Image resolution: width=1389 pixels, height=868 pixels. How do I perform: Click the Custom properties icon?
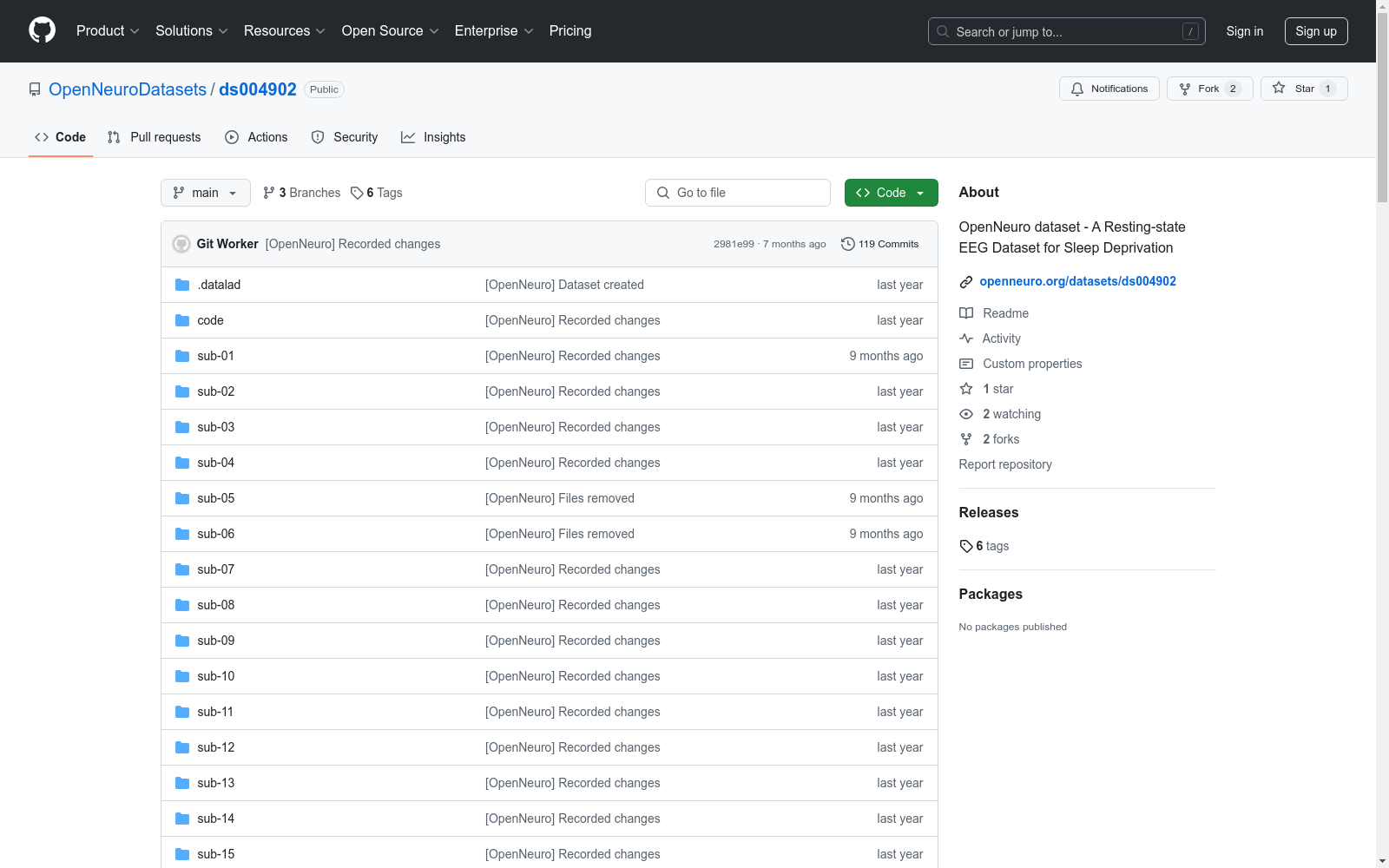pos(966,364)
